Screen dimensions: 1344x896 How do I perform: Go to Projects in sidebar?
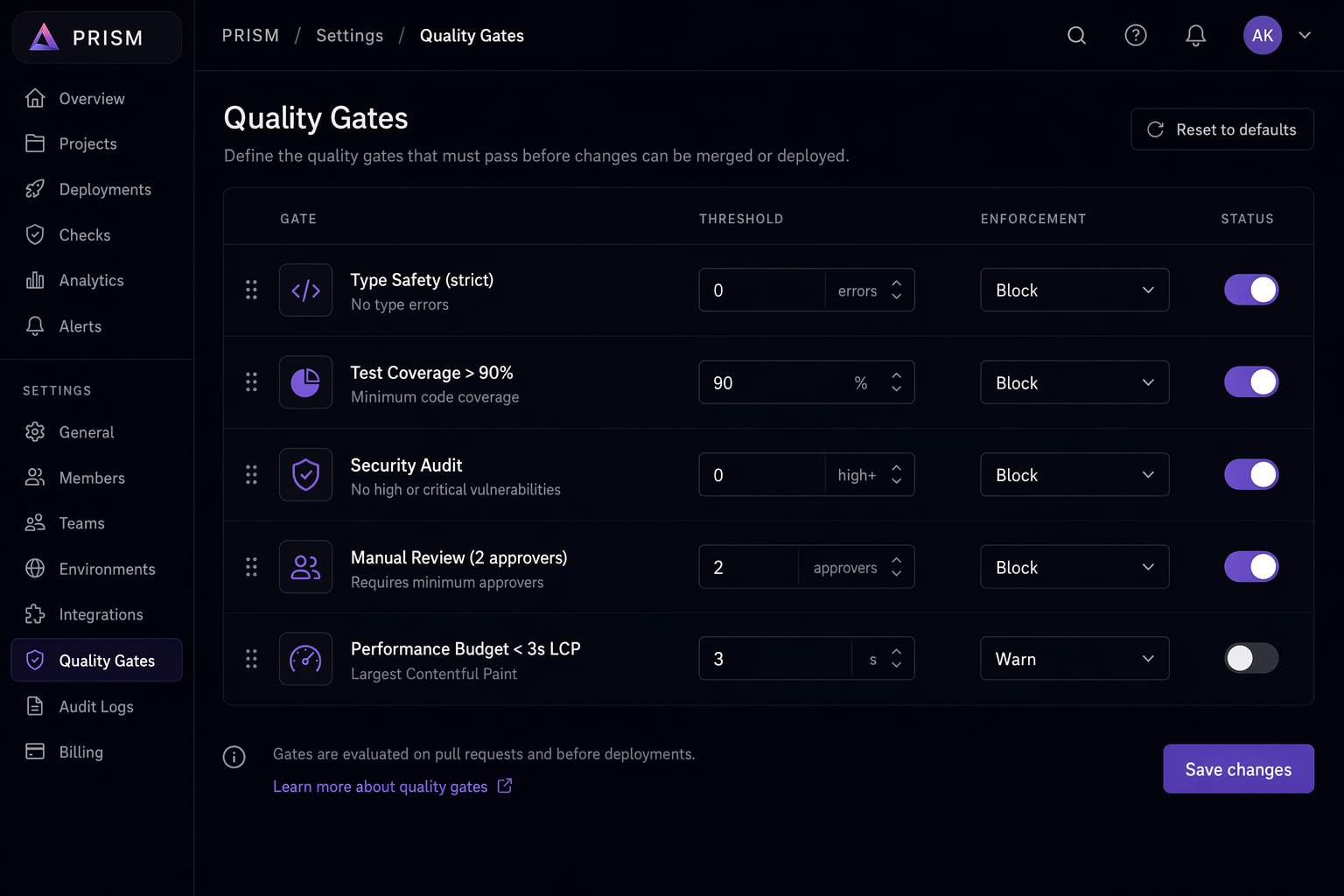coord(96,143)
